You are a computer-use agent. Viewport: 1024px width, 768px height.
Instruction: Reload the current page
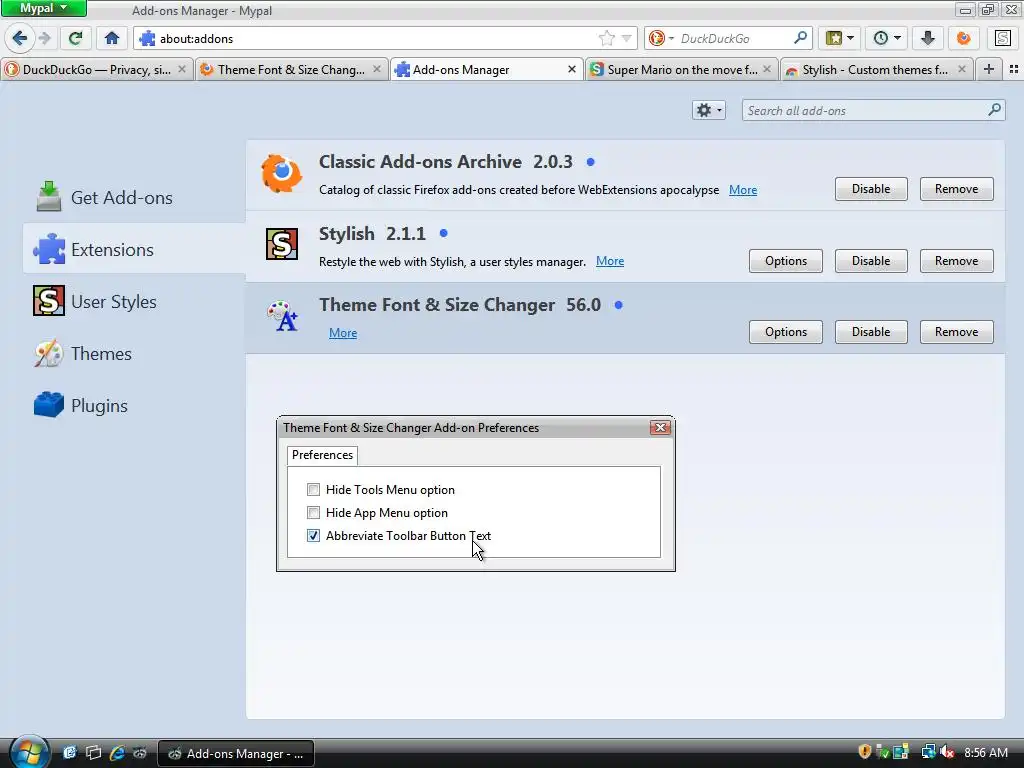pos(75,38)
